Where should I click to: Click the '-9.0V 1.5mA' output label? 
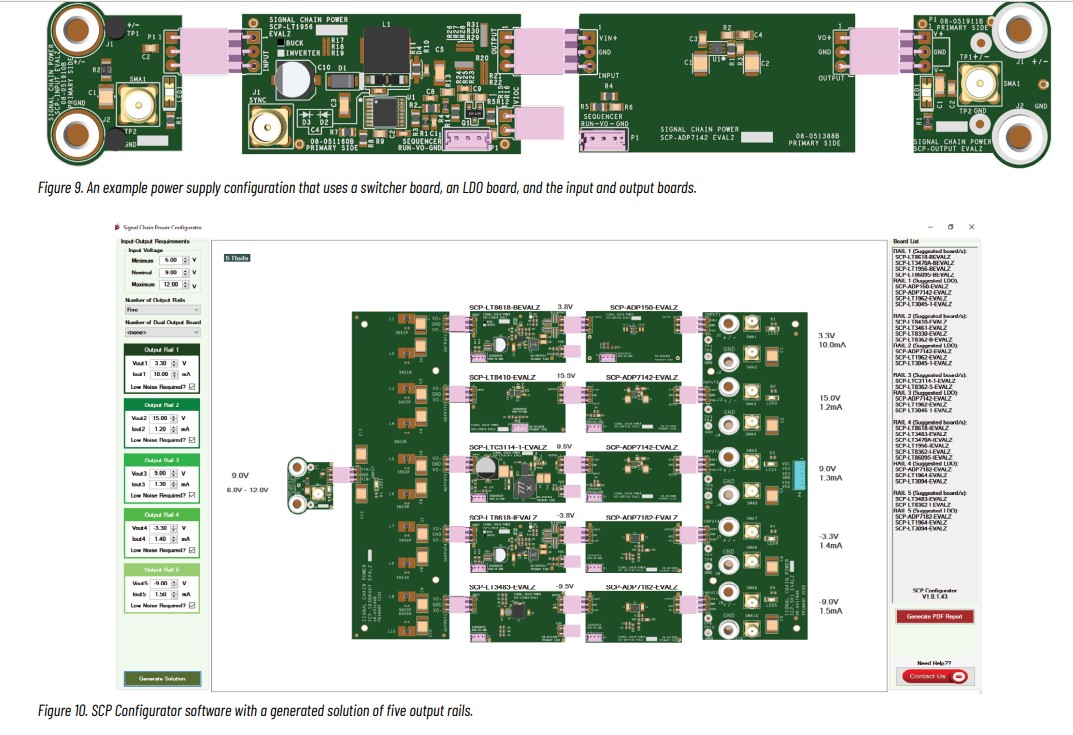point(831,606)
